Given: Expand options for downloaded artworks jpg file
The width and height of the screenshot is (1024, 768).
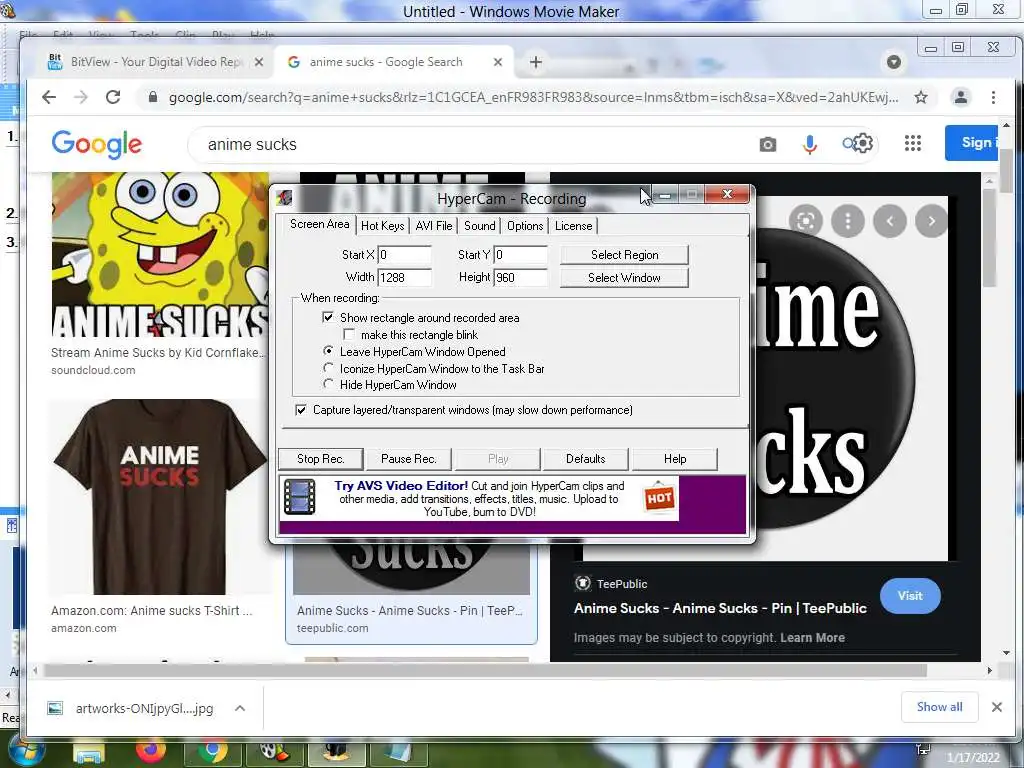Looking at the screenshot, I should coord(240,708).
